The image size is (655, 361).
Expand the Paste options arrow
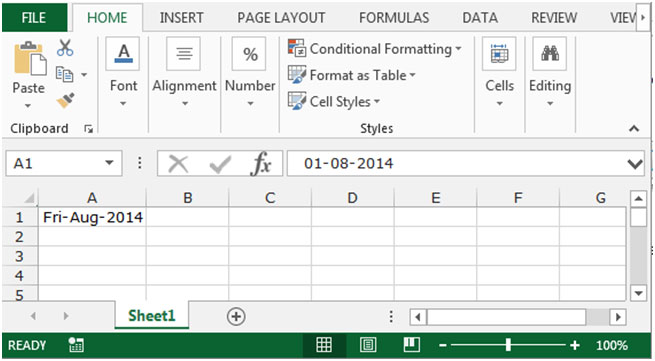click(x=28, y=106)
